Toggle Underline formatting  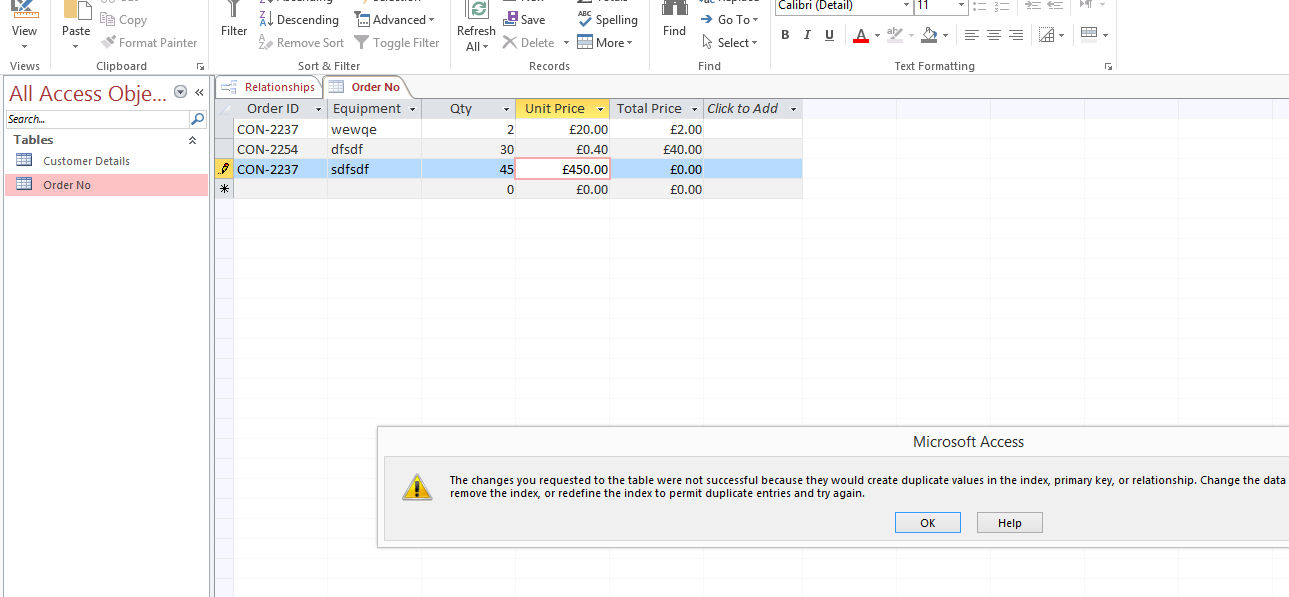(x=829, y=35)
